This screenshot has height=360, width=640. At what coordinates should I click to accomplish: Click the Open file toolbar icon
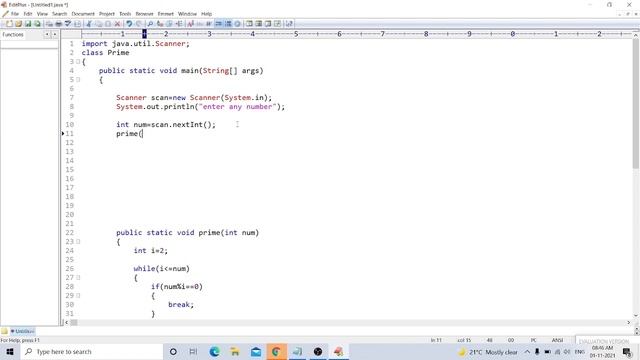(x=18, y=24)
